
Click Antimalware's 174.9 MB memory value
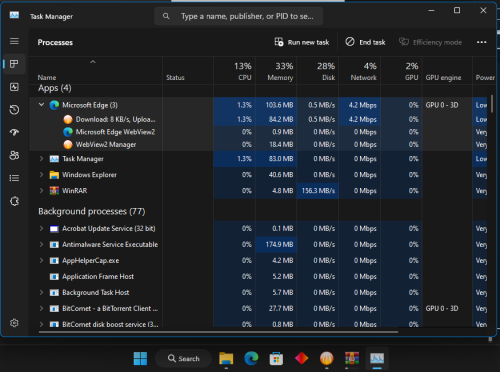pos(276,244)
